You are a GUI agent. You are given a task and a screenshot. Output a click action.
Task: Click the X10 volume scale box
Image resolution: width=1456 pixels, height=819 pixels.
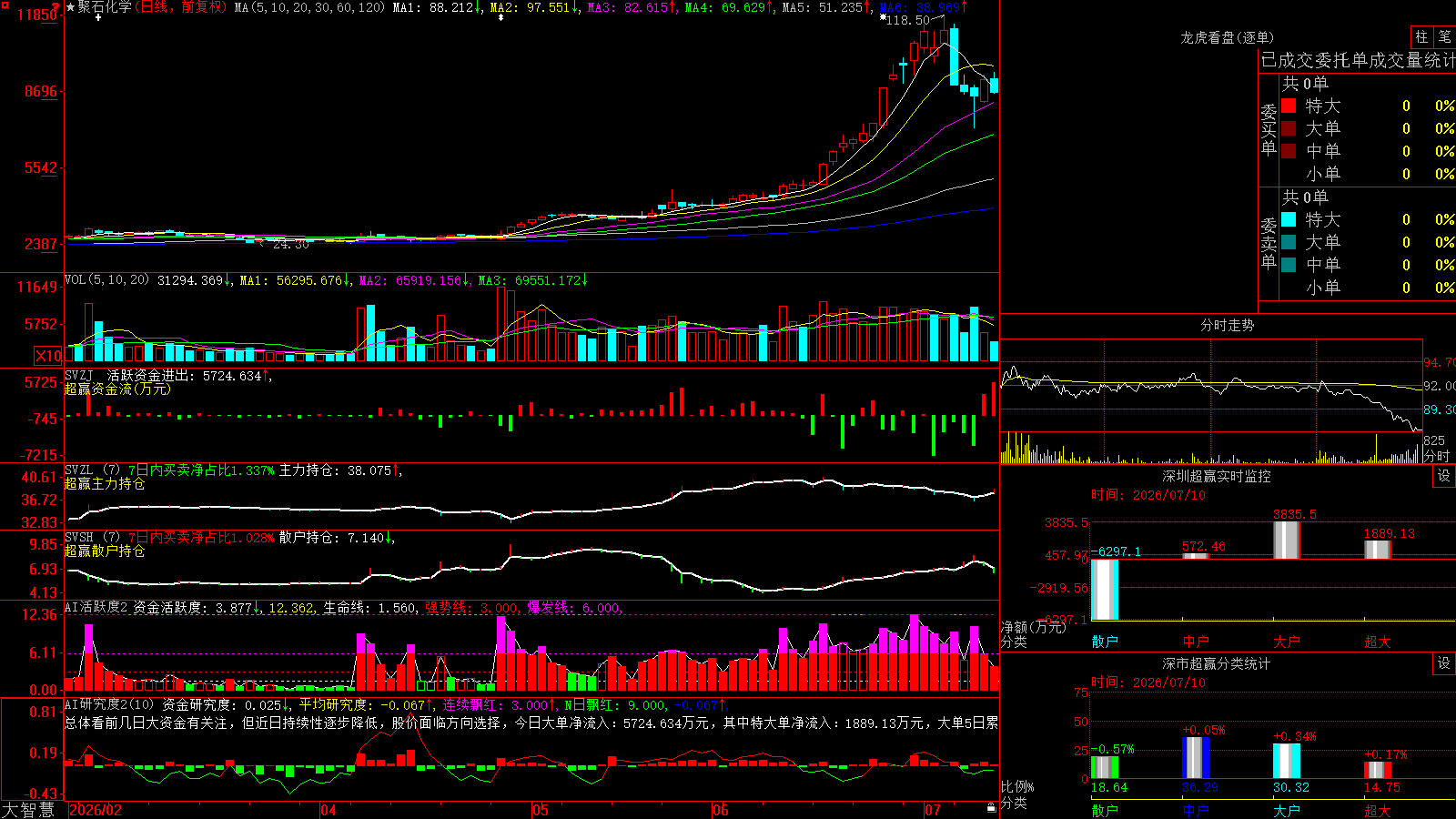(48, 356)
